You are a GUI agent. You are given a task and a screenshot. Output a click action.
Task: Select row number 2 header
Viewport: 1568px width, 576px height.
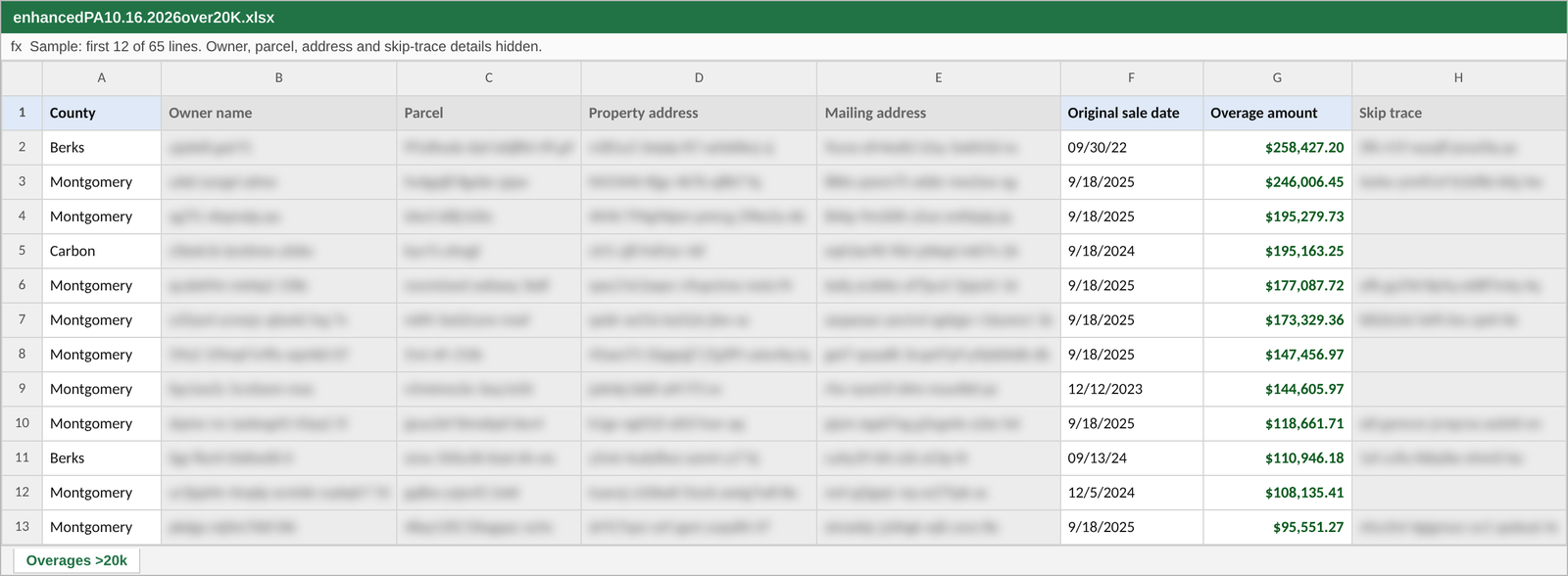[x=22, y=147]
